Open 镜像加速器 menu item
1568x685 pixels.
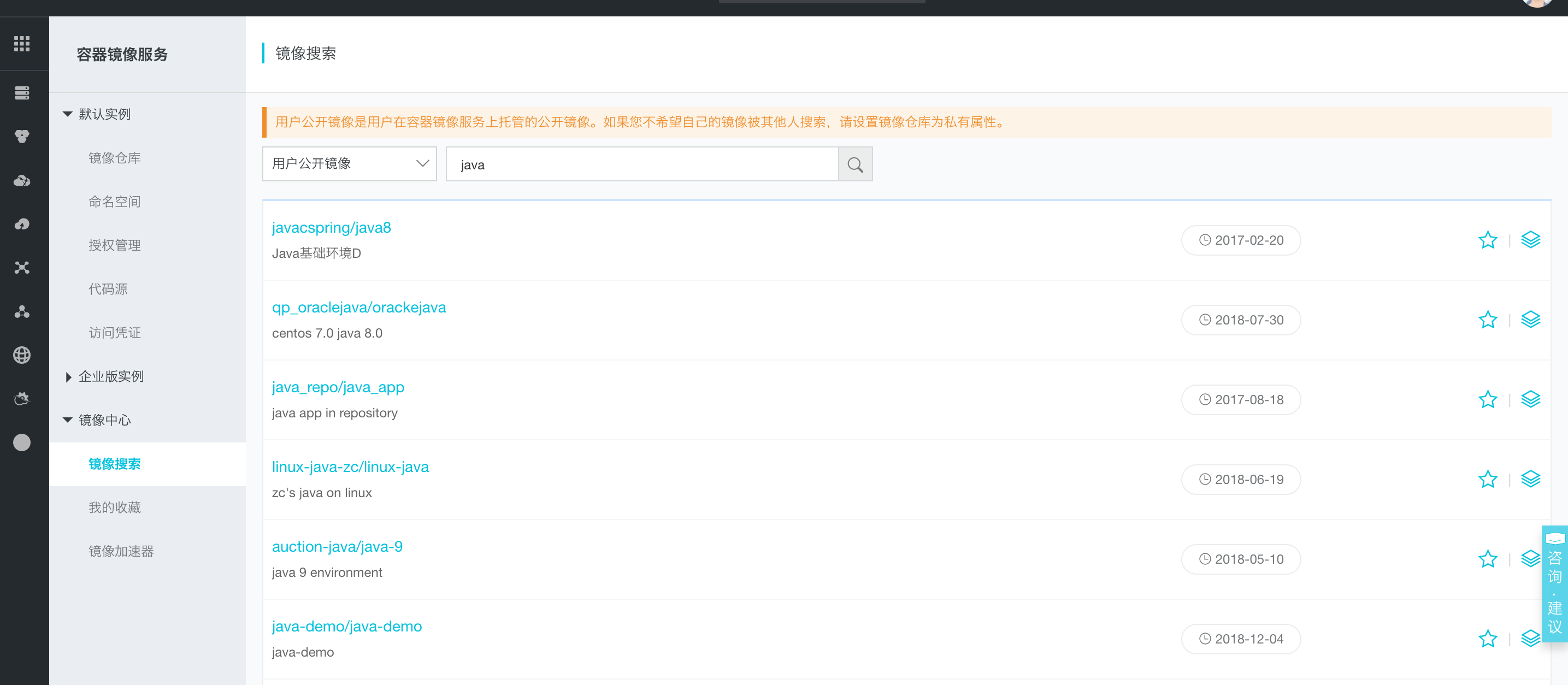(x=121, y=551)
